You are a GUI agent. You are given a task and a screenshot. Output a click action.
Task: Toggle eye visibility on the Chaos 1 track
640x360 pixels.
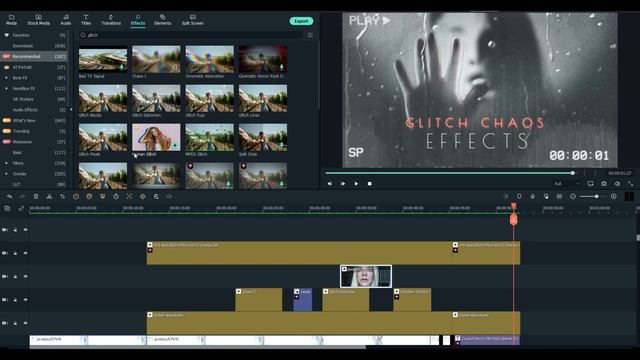pos(25,300)
